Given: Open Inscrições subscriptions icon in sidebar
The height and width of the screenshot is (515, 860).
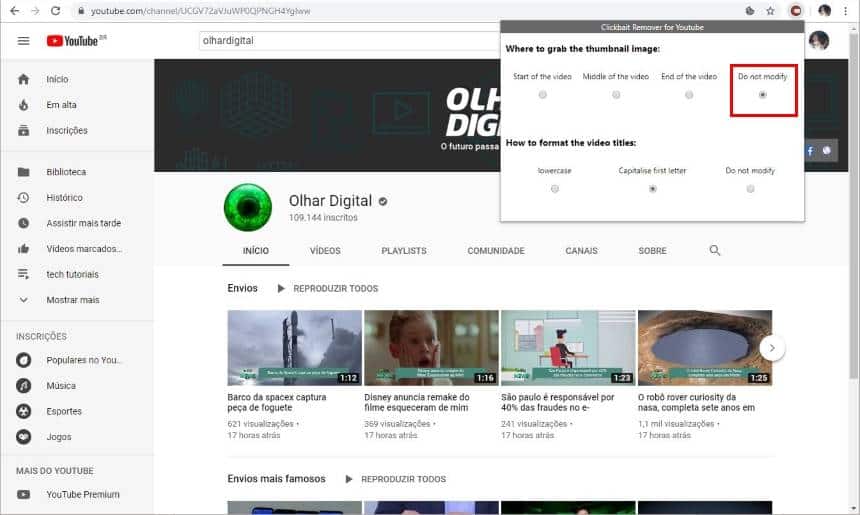Looking at the screenshot, I should pyautogui.click(x=24, y=131).
